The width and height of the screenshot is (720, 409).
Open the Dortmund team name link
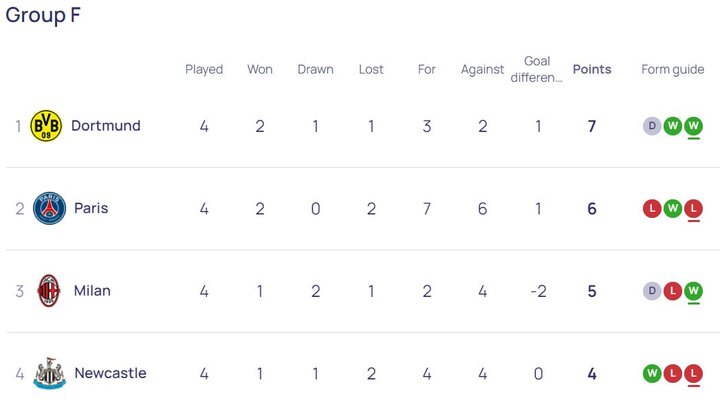[x=106, y=126]
